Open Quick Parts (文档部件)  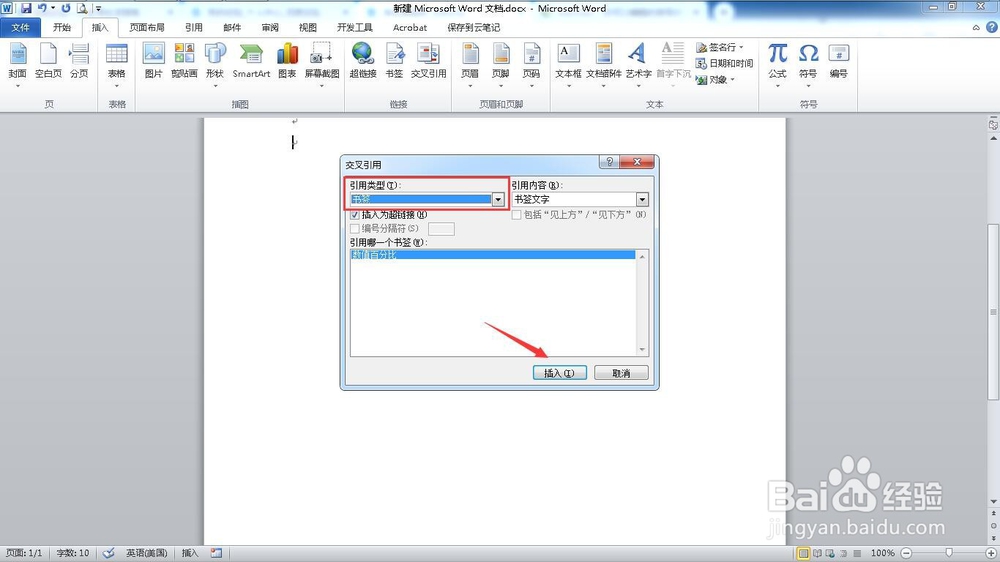[603, 64]
